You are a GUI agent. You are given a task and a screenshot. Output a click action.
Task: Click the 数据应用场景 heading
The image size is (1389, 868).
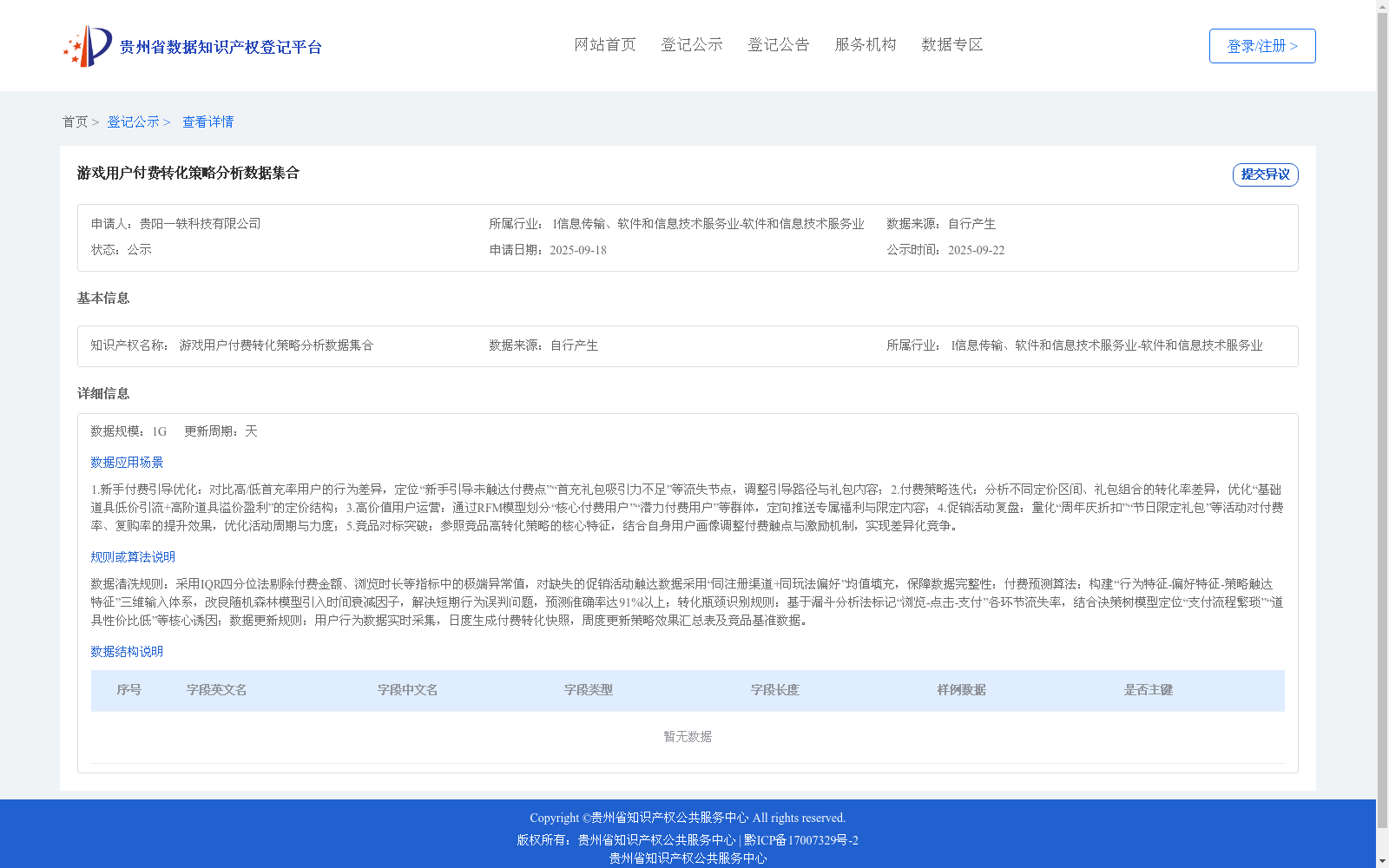[127, 463]
